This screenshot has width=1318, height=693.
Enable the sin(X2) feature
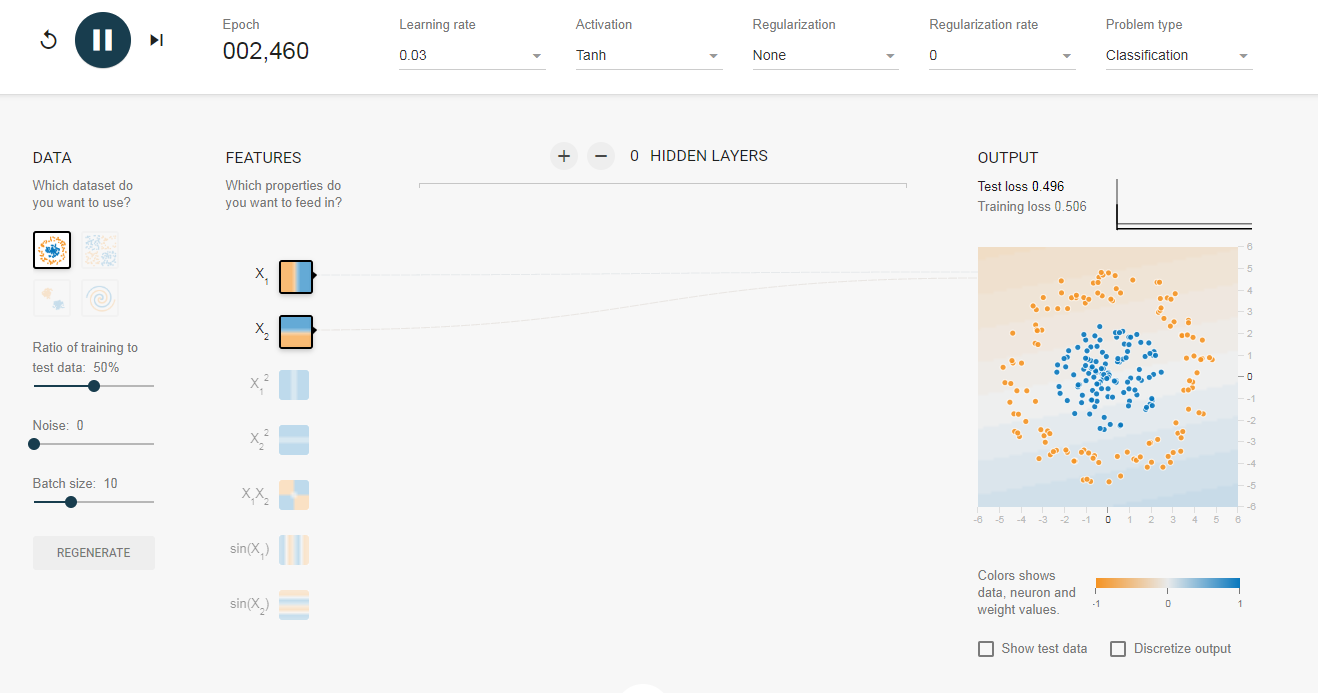tap(294, 605)
